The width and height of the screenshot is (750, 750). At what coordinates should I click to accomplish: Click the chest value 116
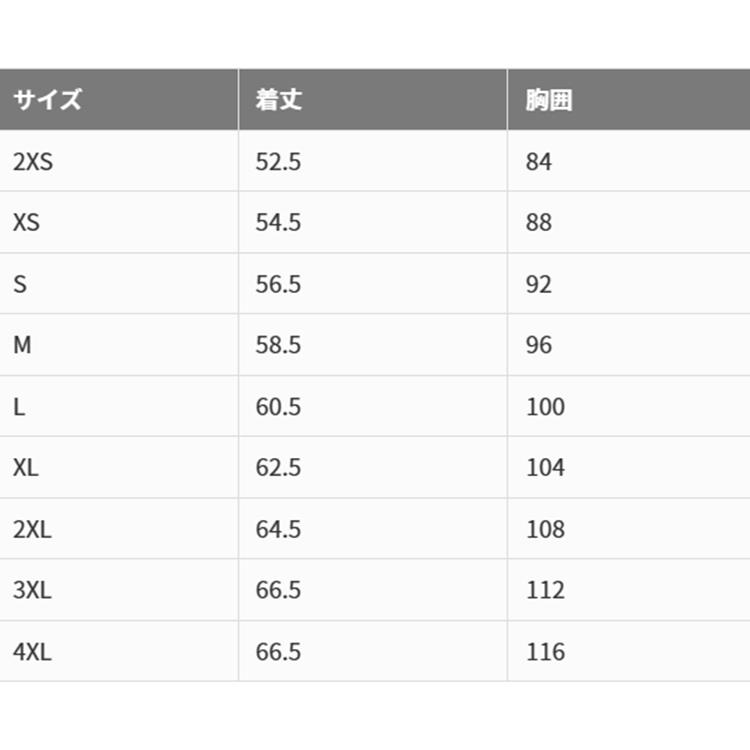(545, 652)
